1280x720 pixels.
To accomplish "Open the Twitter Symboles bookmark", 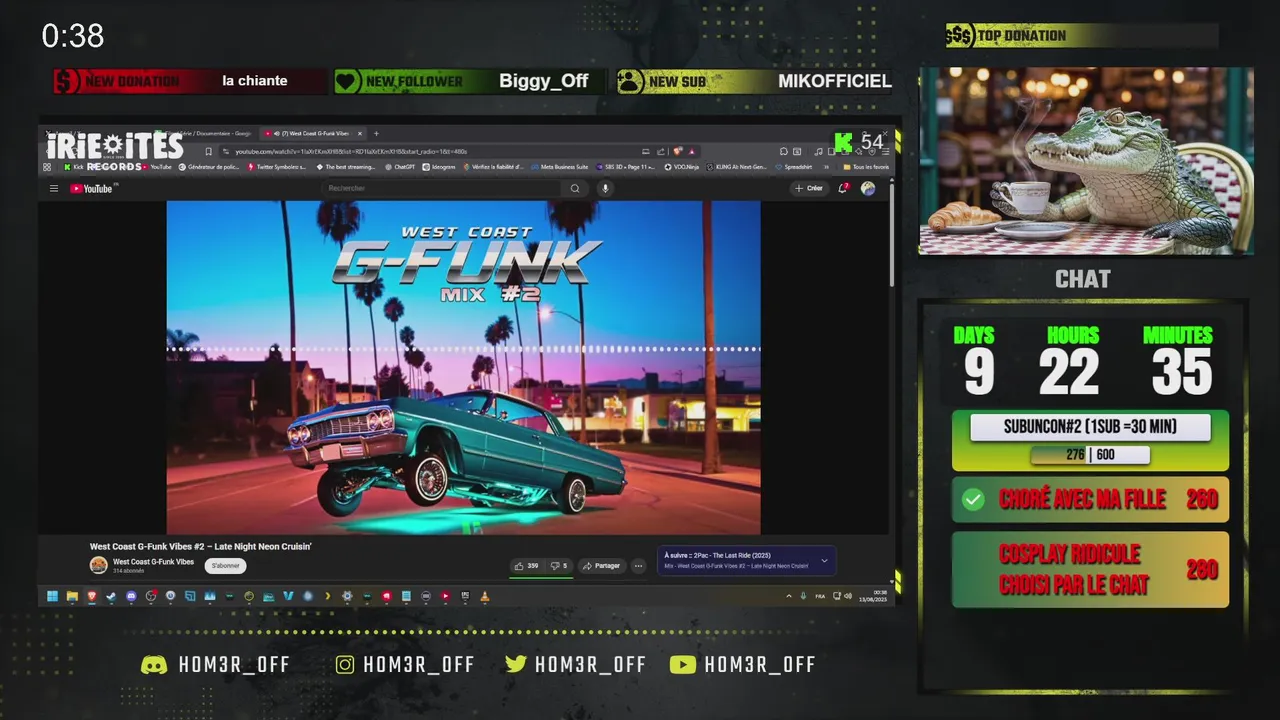I will (277, 167).
